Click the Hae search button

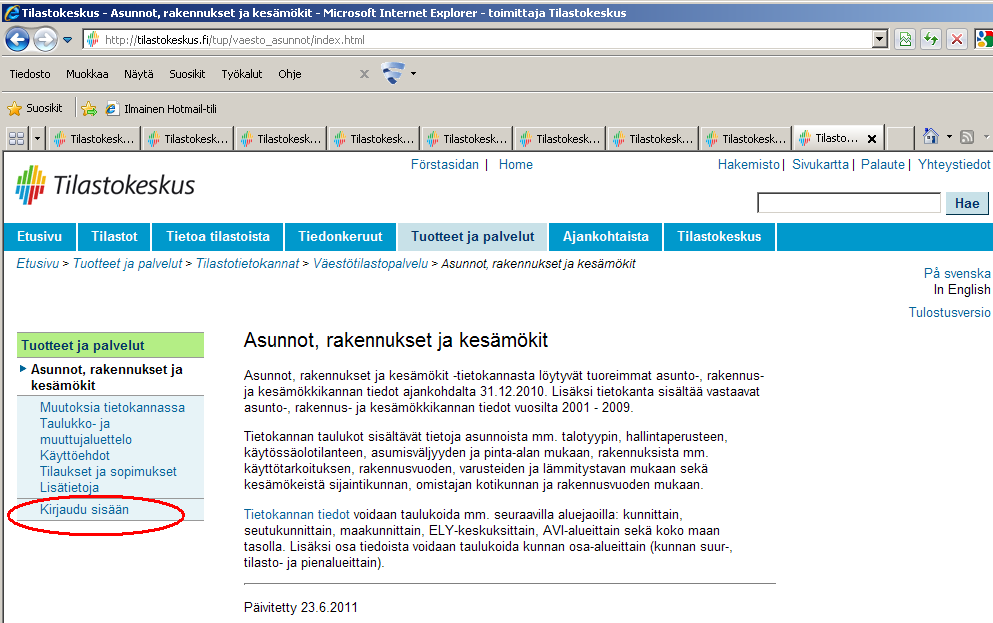(967, 203)
